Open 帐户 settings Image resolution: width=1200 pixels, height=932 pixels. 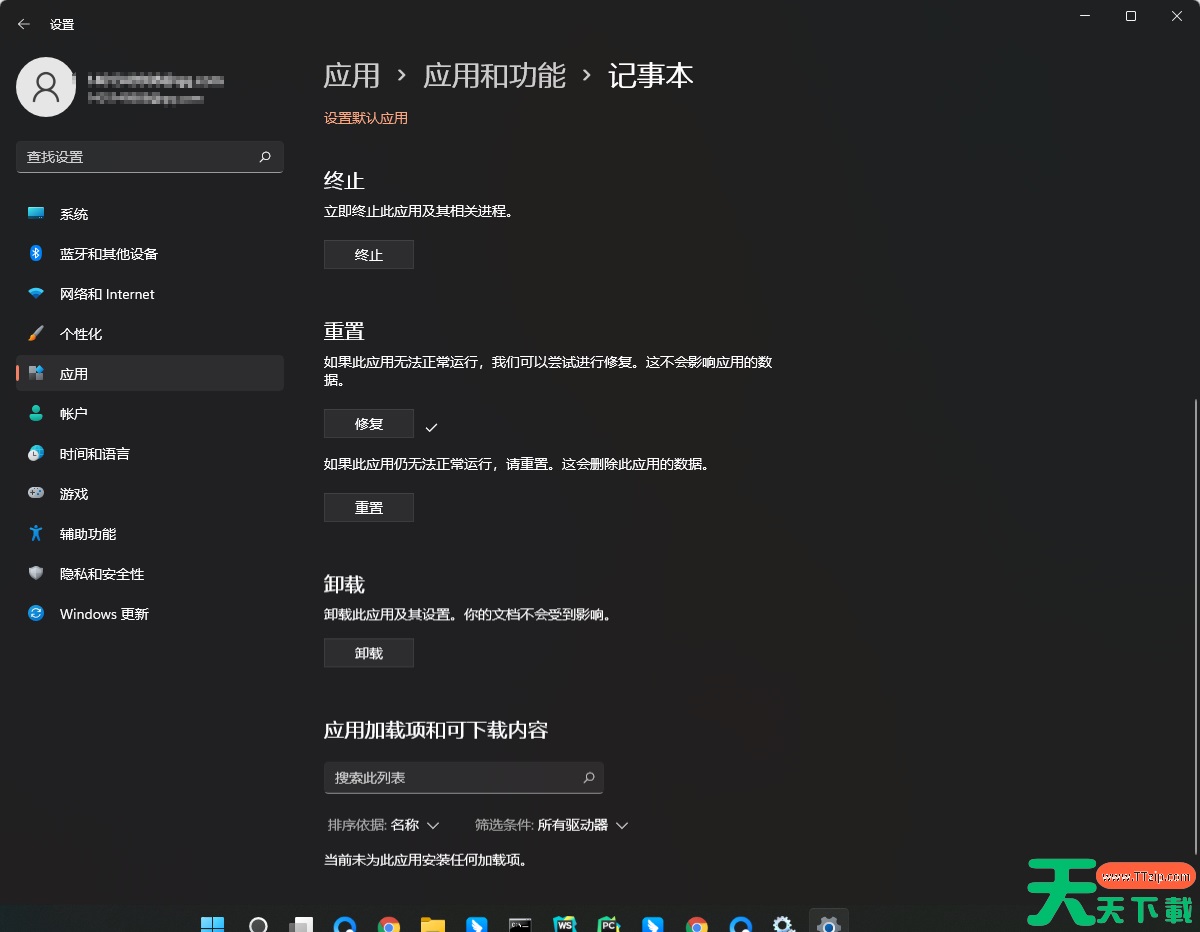point(150,414)
